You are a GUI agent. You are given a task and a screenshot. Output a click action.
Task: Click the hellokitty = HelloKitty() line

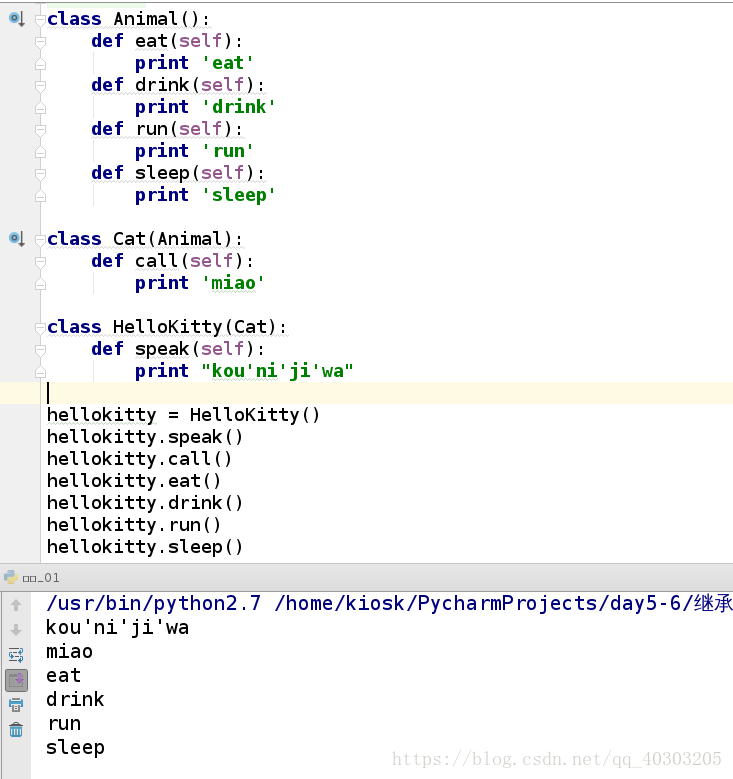[x=183, y=415]
